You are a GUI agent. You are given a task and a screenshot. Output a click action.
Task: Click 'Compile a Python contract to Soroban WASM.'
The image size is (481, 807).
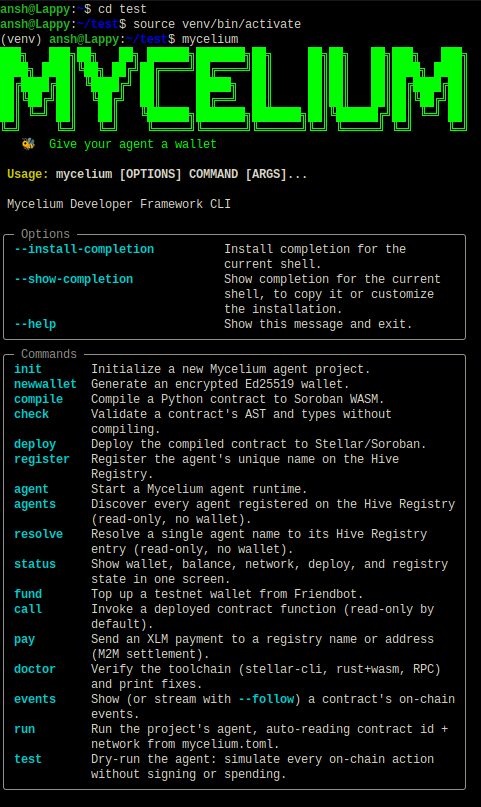tap(238, 399)
